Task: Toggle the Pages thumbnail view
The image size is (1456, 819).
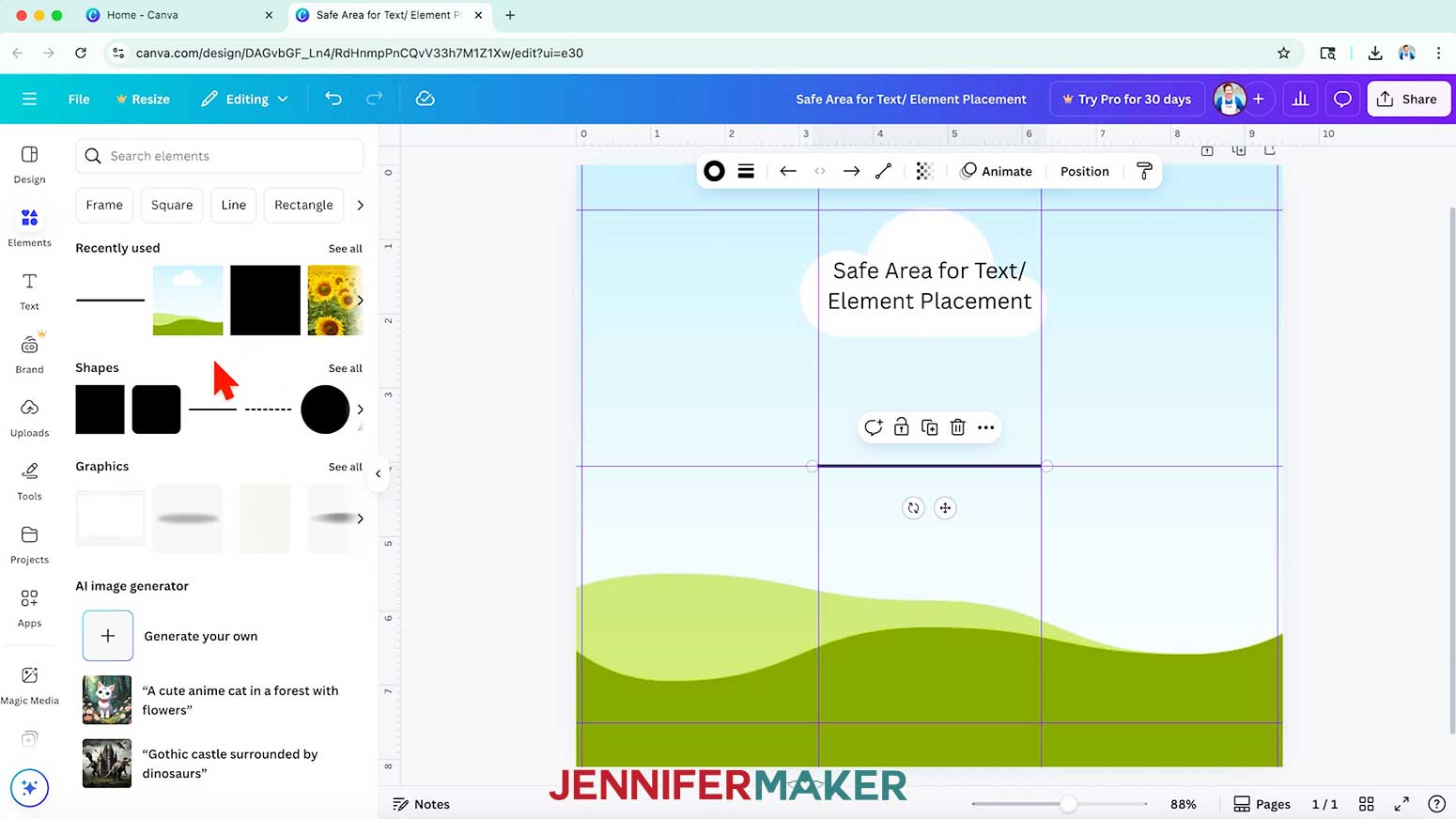Action: 1262,804
